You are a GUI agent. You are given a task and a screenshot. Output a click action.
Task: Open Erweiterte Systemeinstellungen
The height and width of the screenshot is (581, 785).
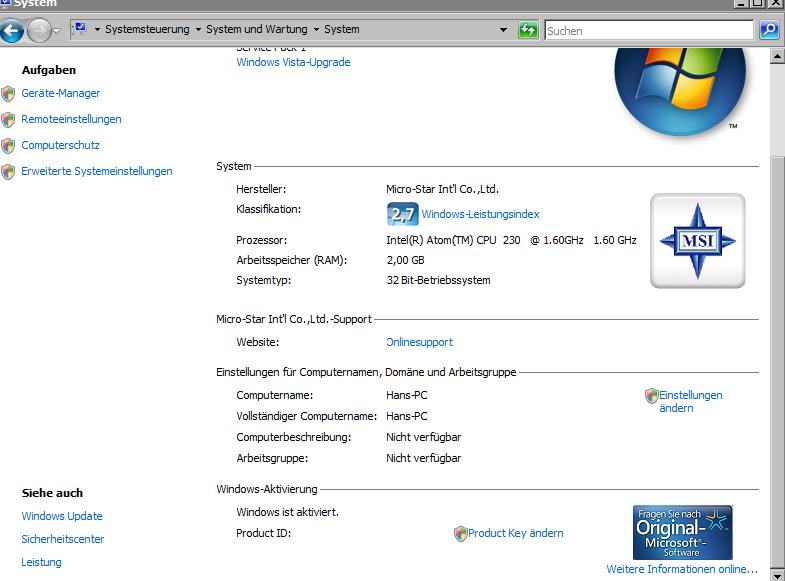(97, 171)
